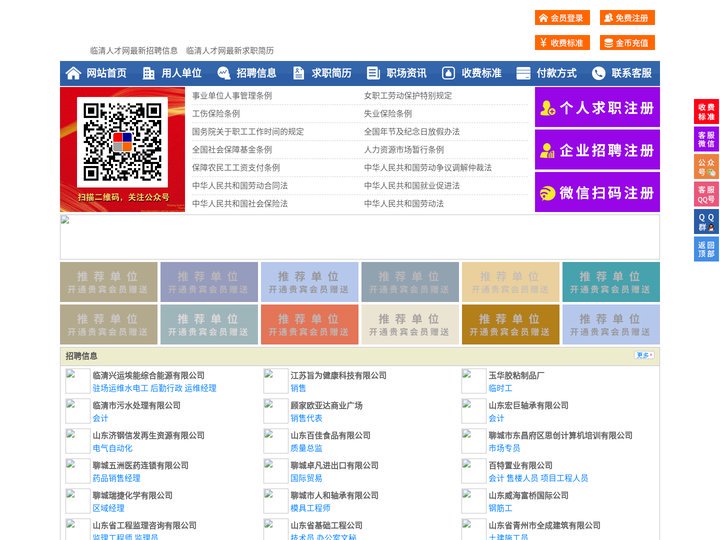
Task: Click logo image of 聊城卓凡进出口有限公司
Action: [x=276, y=471]
